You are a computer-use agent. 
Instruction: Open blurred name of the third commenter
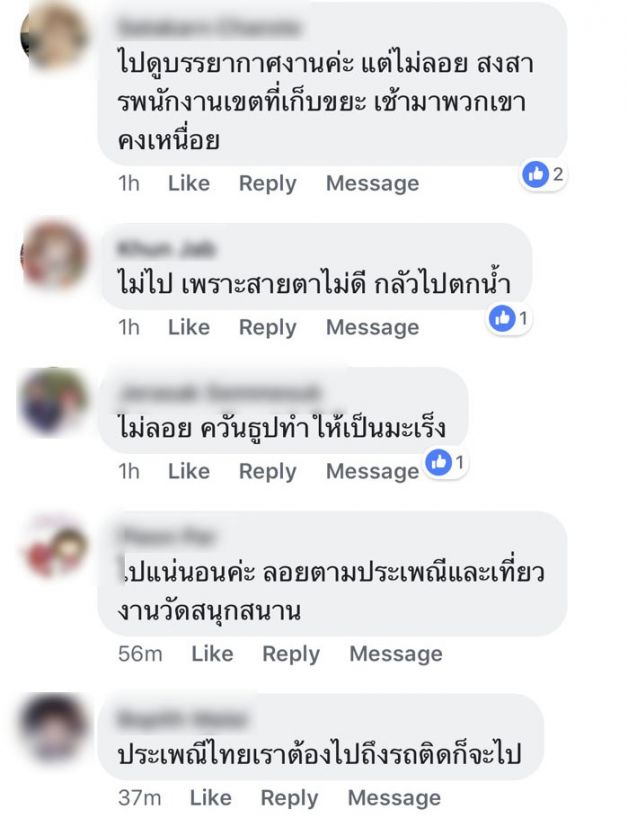pyautogui.click(x=219, y=393)
